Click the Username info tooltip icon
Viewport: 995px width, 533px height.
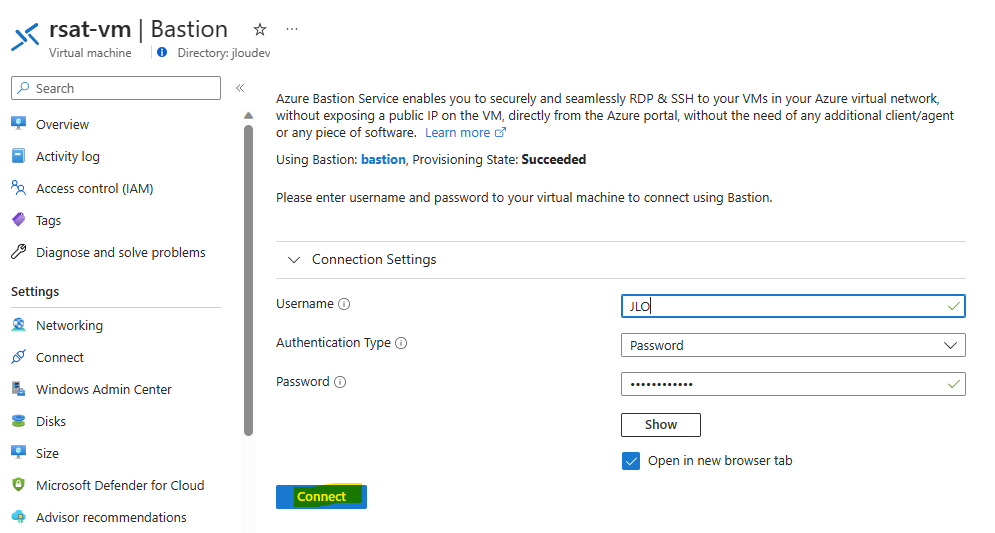tap(344, 304)
